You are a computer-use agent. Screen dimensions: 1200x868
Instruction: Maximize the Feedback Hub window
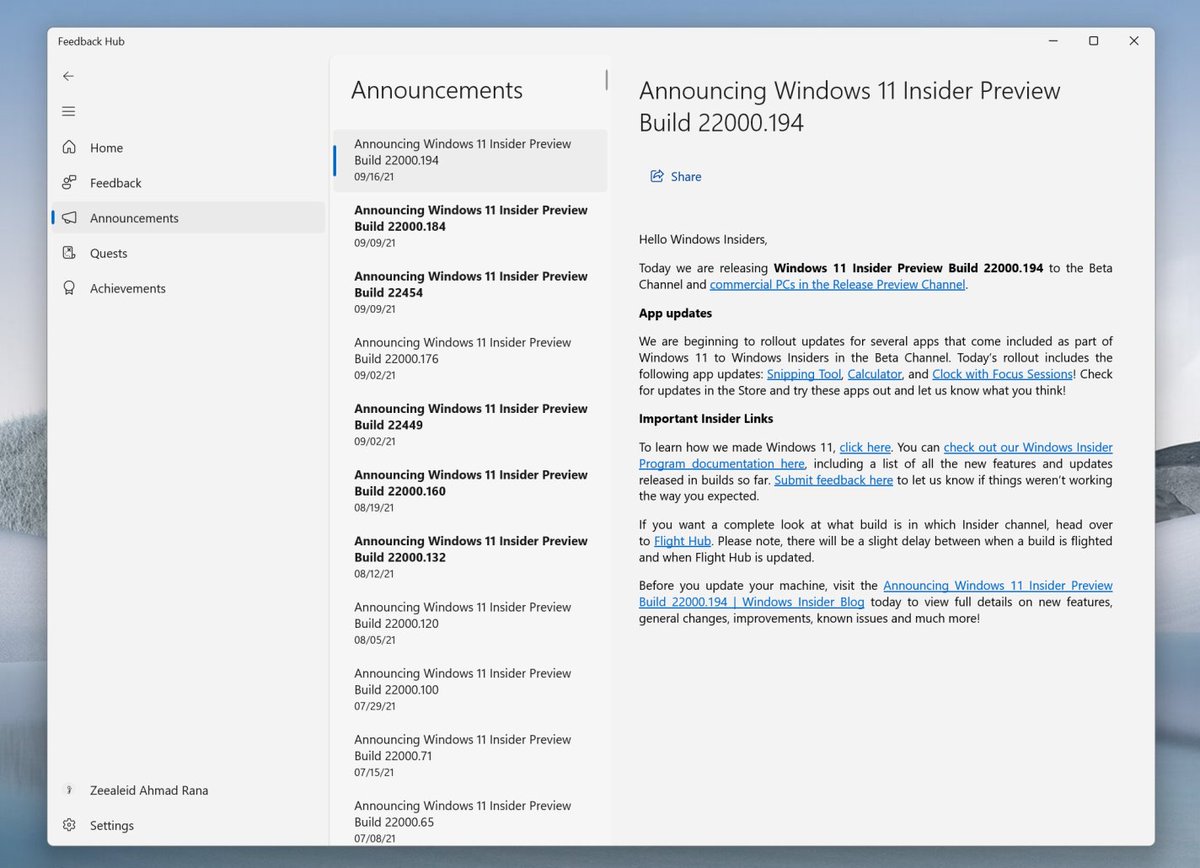(x=1093, y=41)
